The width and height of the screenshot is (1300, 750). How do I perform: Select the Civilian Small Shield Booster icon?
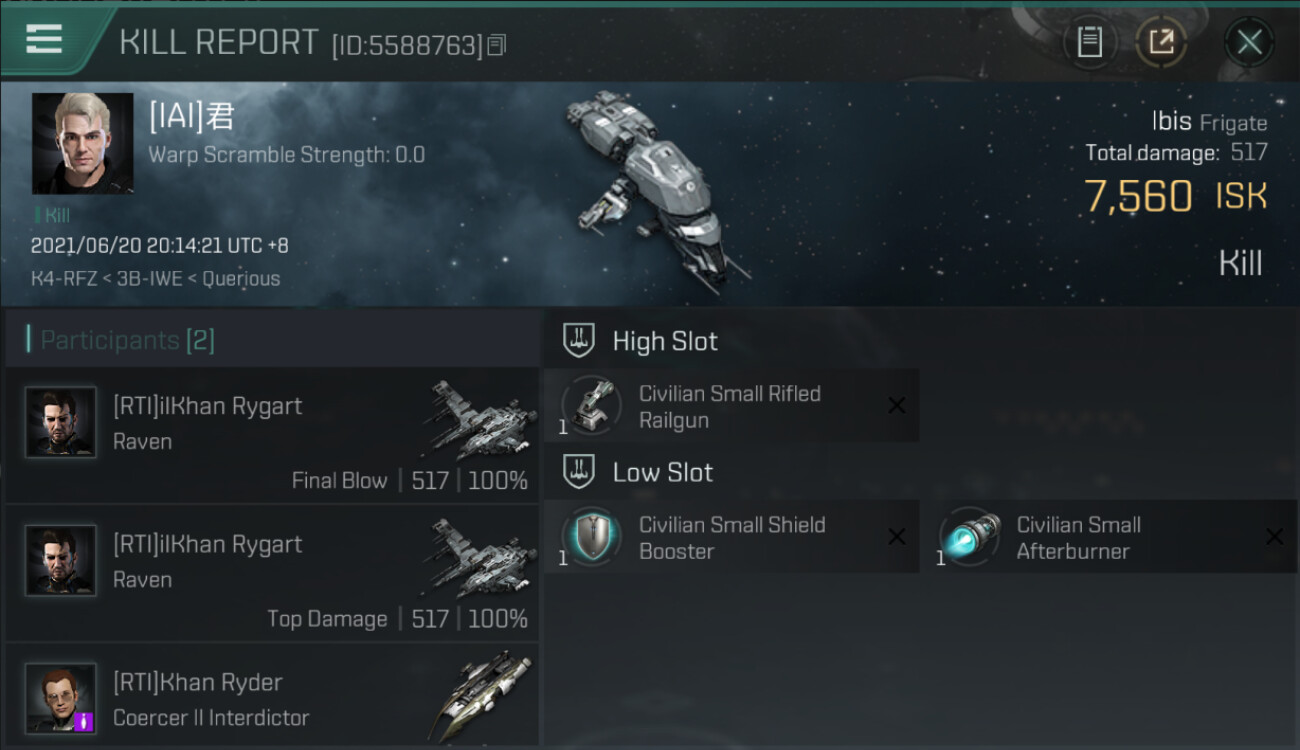591,536
